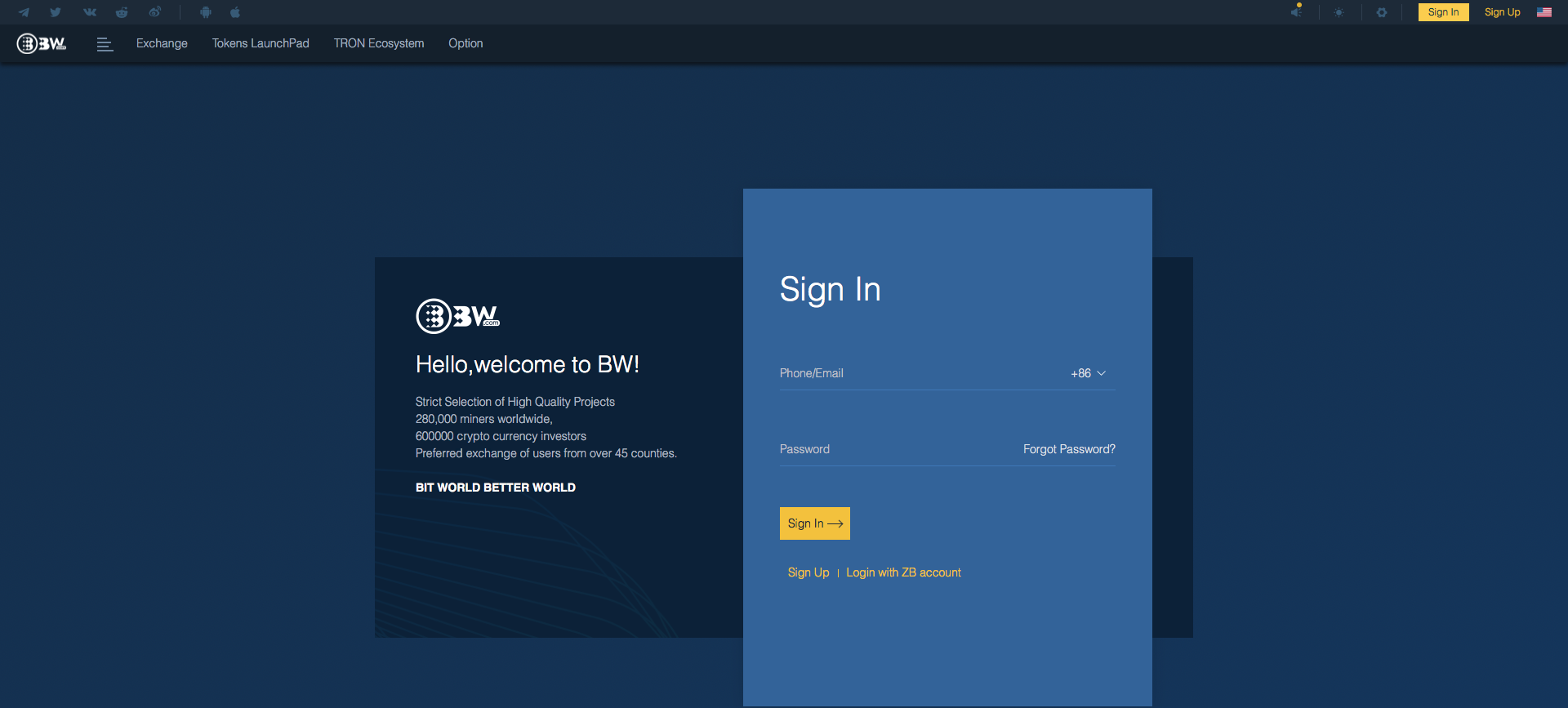Image resolution: width=1568 pixels, height=708 pixels.
Task: Click the Apple iOS app icon
Action: pyautogui.click(x=235, y=12)
